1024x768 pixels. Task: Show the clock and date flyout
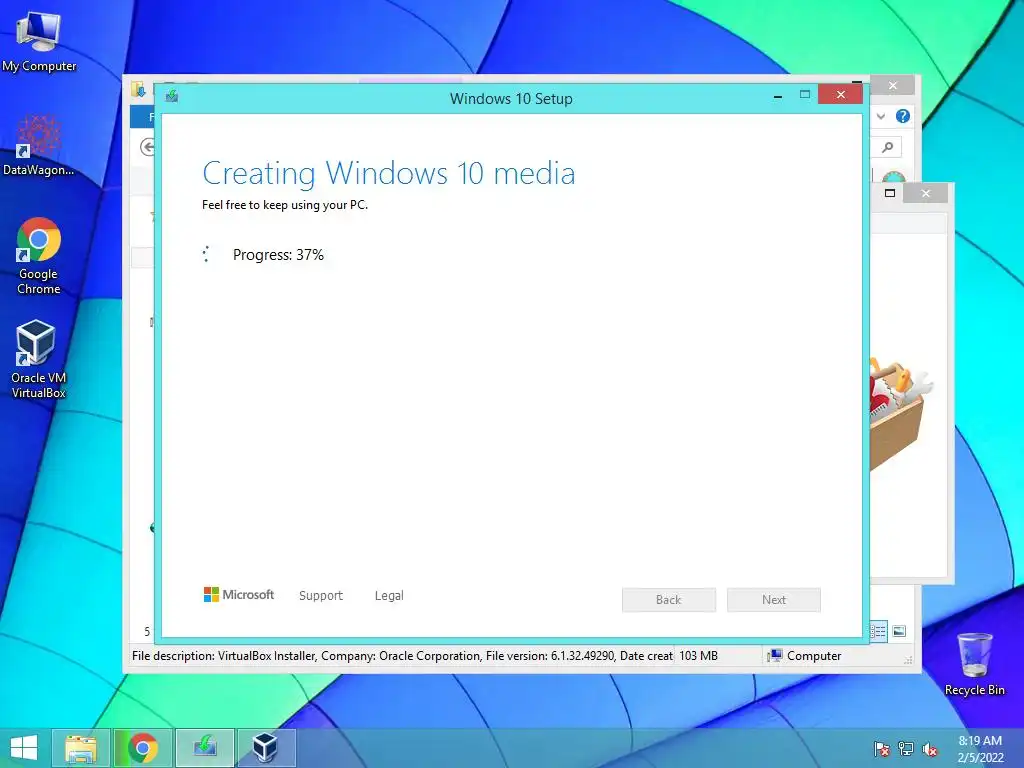[980, 748]
